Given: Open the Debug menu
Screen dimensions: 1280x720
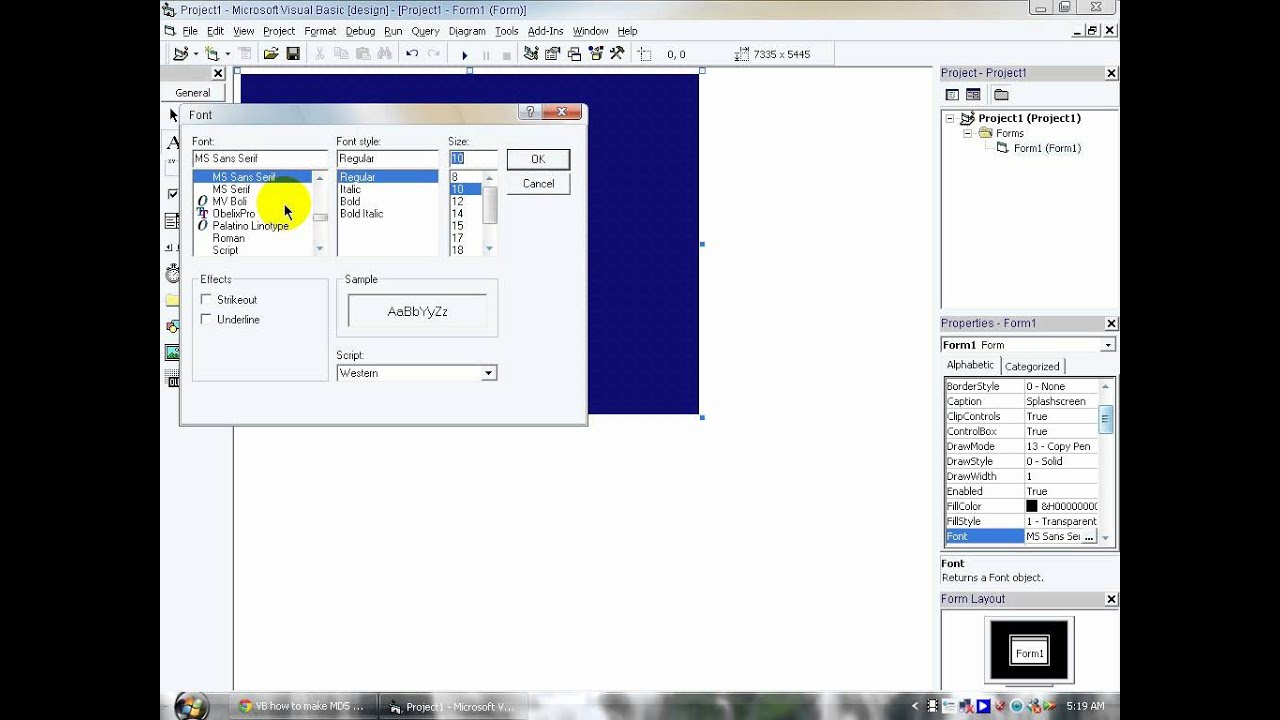Looking at the screenshot, I should 360,31.
